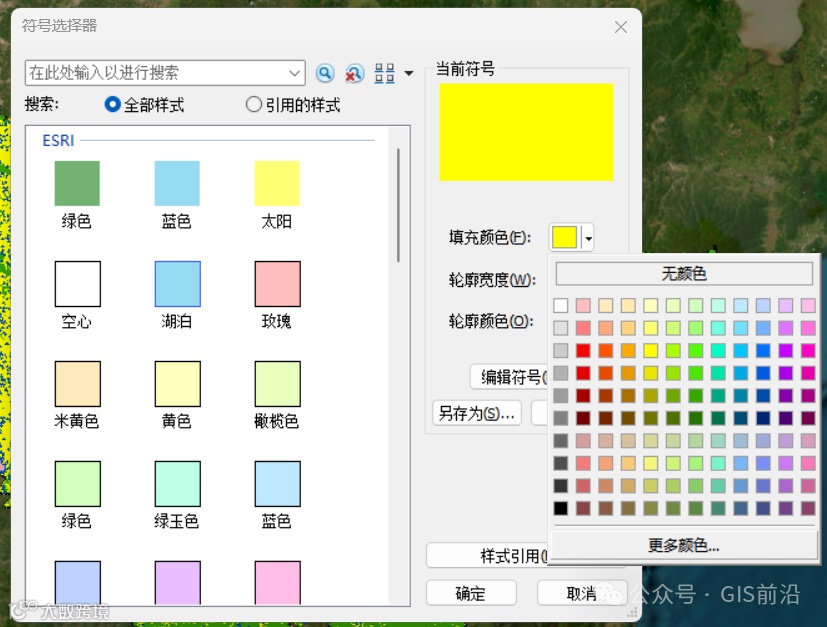
Task: Choose the 玫瑰 symbol
Action: [x=277, y=284]
